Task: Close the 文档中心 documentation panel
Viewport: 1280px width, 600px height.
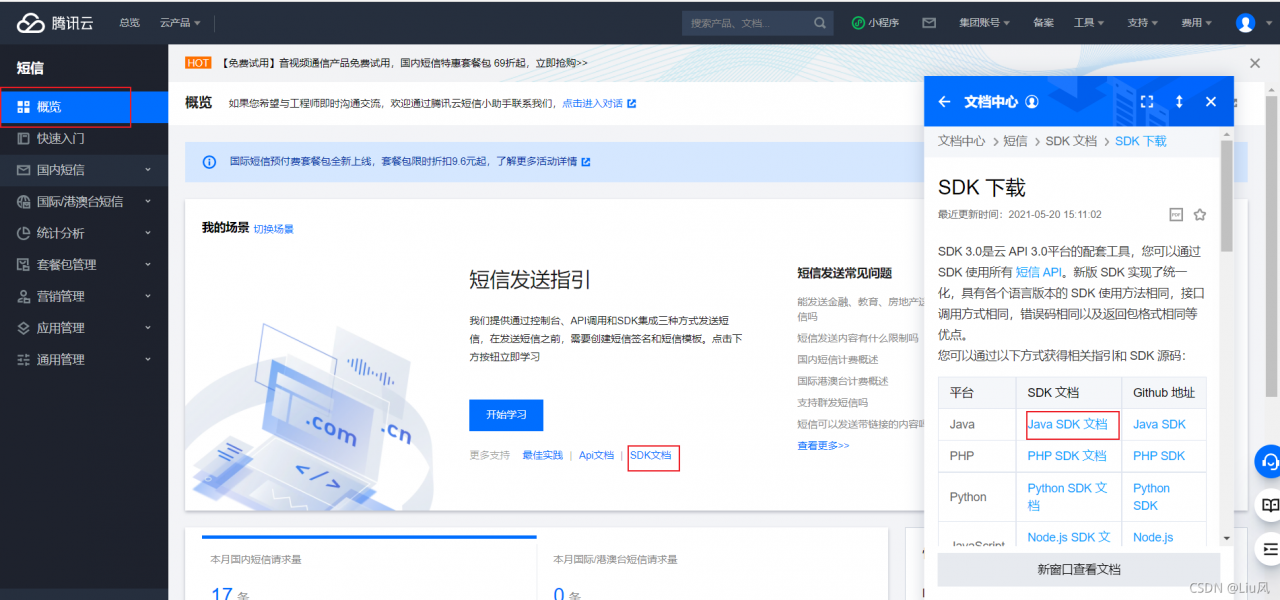Action: tap(1210, 101)
